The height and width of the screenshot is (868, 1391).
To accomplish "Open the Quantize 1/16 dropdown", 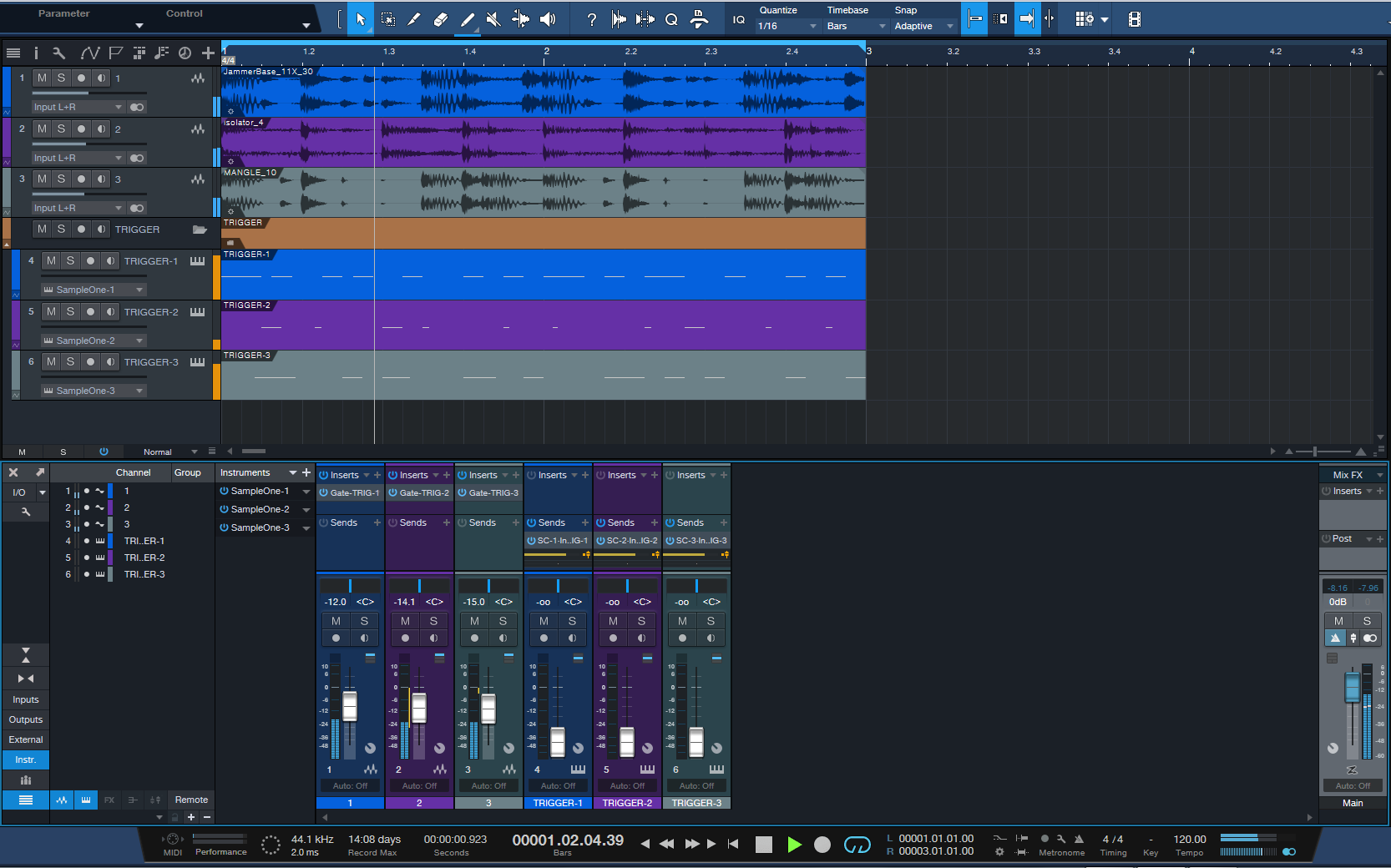I will (787, 26).
